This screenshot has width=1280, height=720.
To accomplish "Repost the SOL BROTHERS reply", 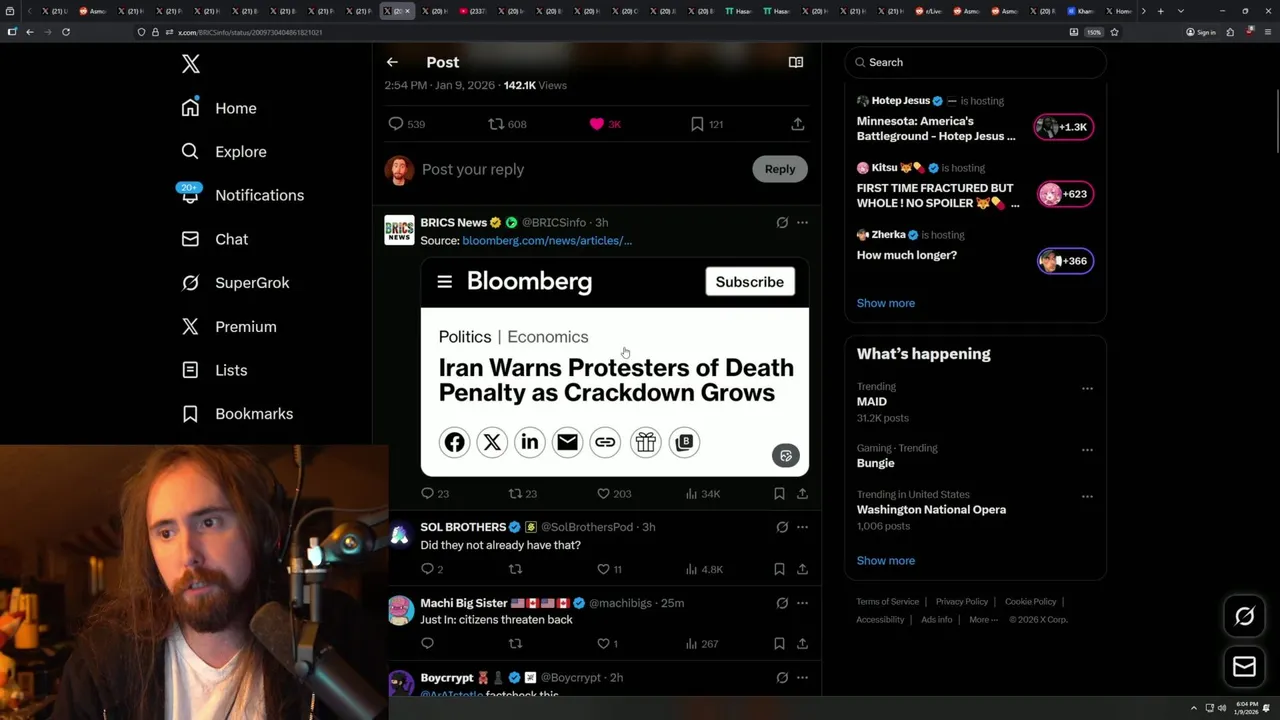I will (516, 569).
